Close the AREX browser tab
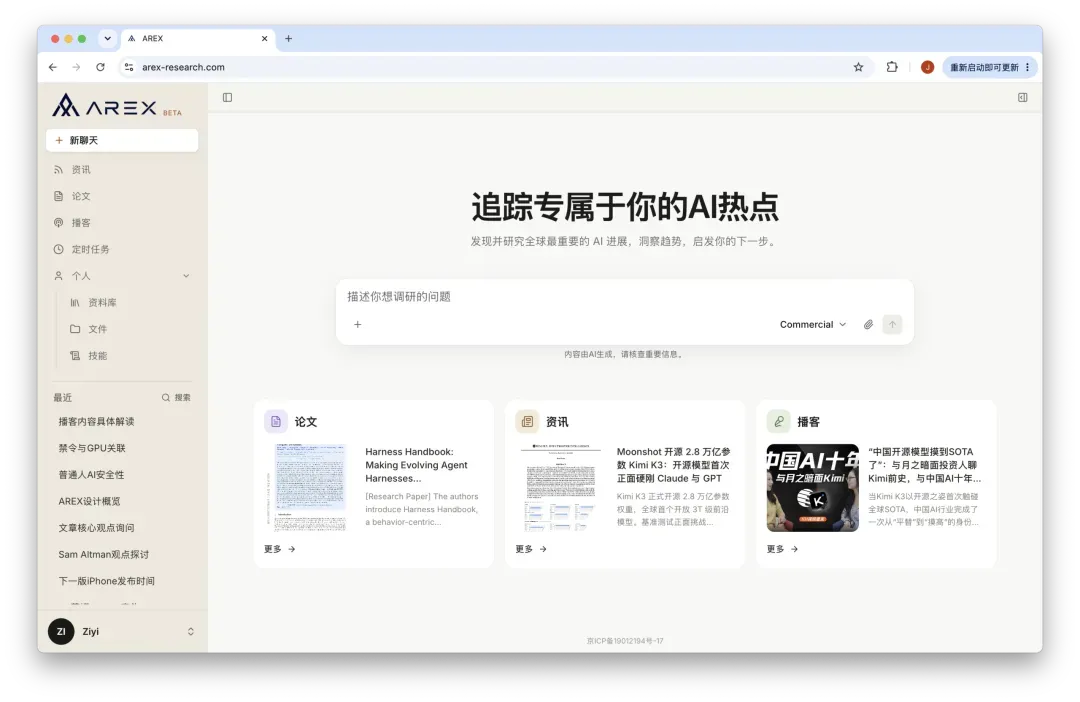1080x702 pixels. (264, 39)
